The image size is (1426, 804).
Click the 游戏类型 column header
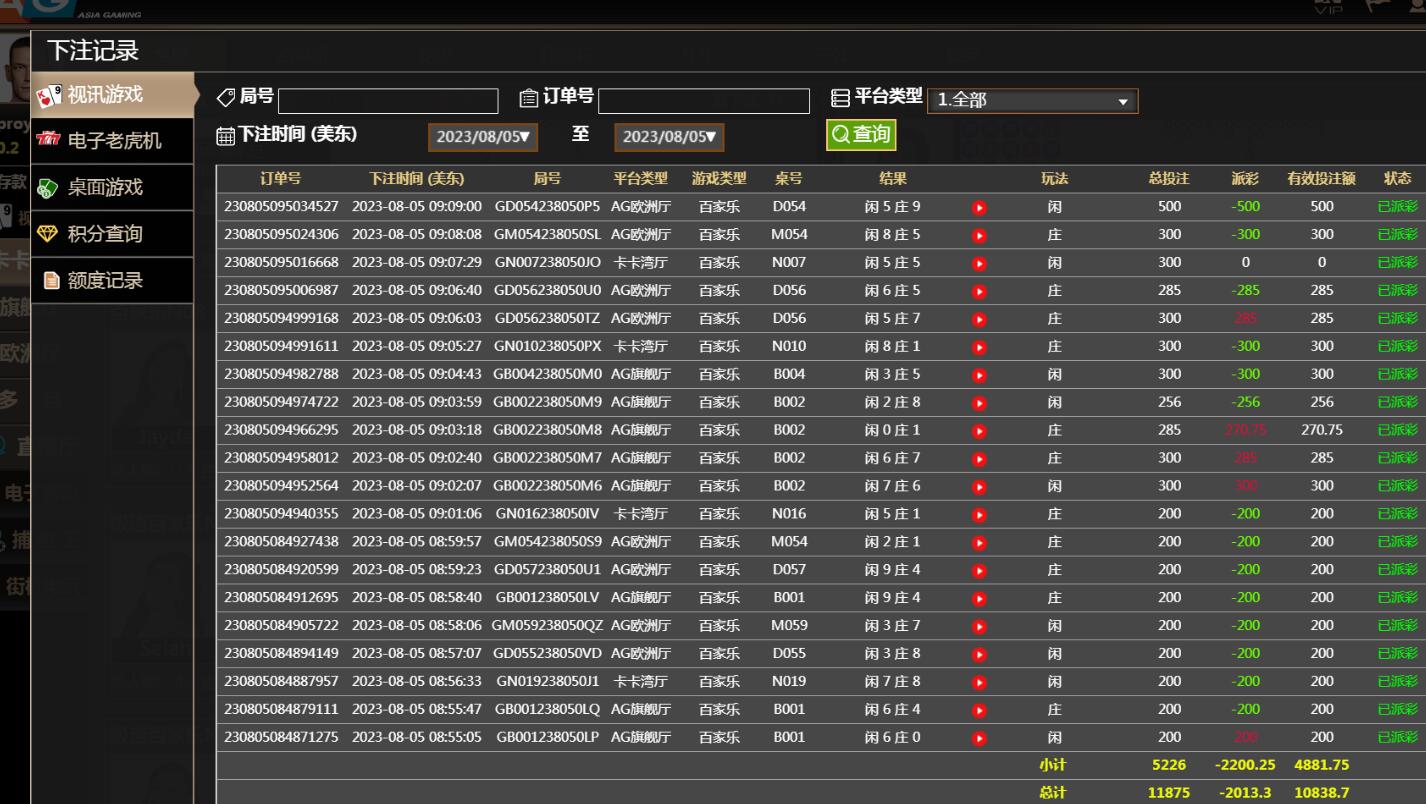tap(719, 179)
